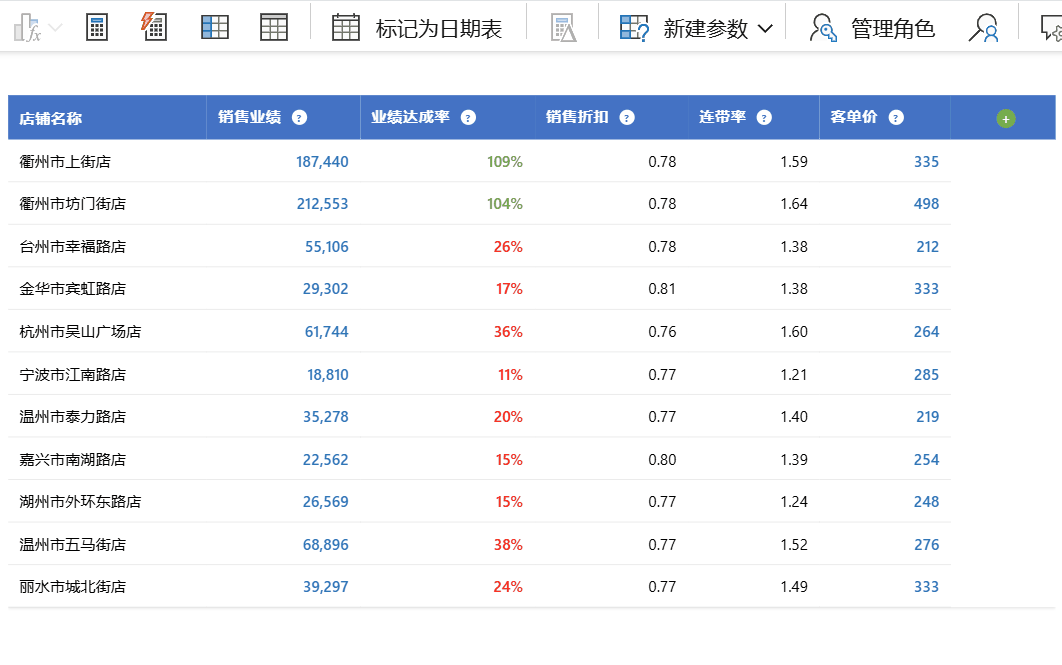Click the New Table grid icon
The width and height of the screenshot is (1062, 665).
click(x=274, y=28)
